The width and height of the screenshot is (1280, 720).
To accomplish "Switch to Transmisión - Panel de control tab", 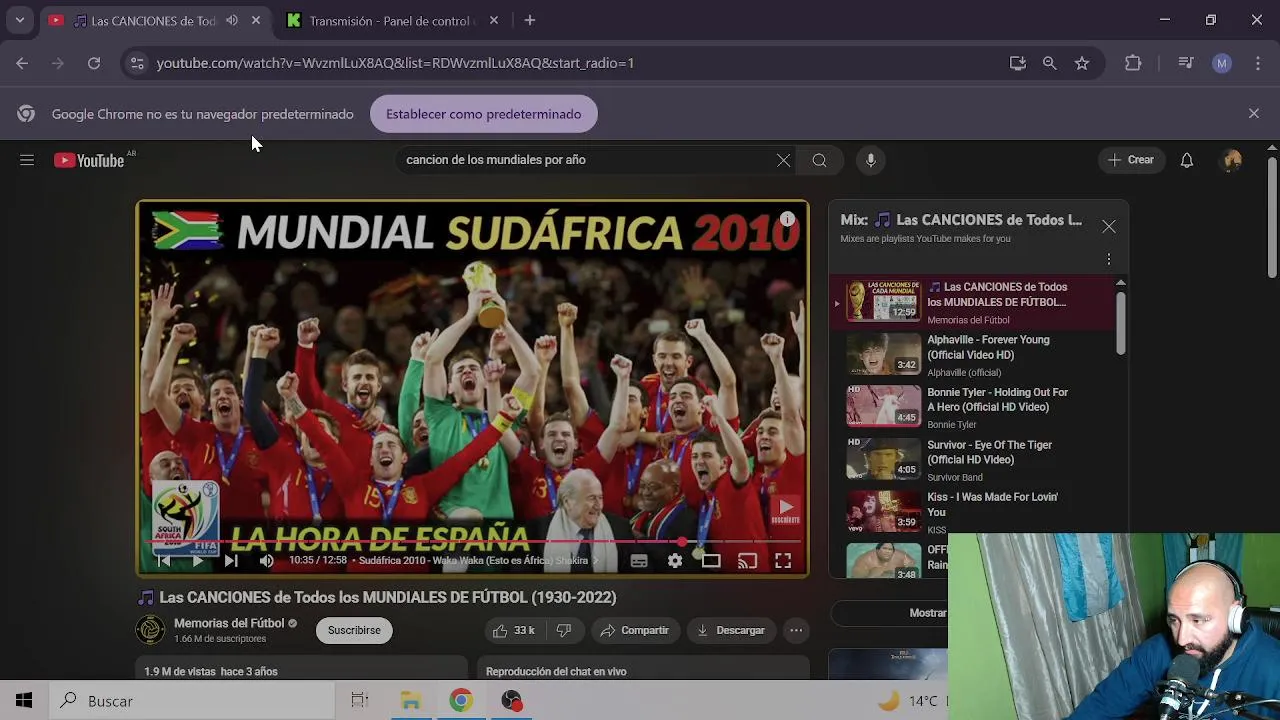I will (392, 20).
